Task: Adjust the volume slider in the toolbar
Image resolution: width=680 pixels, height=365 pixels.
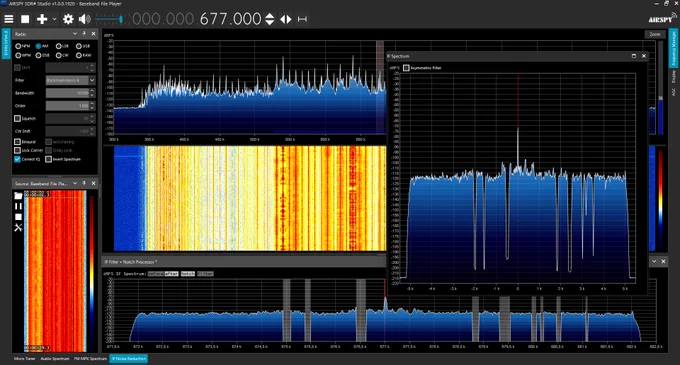Action: (x=109, y=19)
